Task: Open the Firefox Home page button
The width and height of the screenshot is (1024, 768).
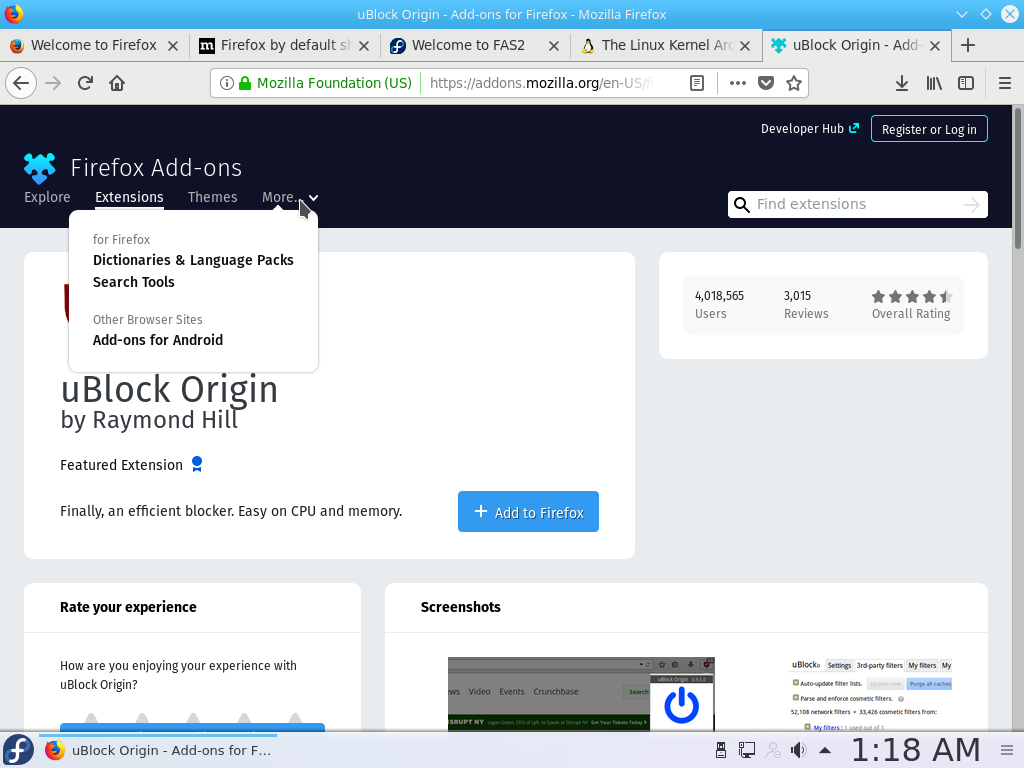Action: click(x=117, y=84)
